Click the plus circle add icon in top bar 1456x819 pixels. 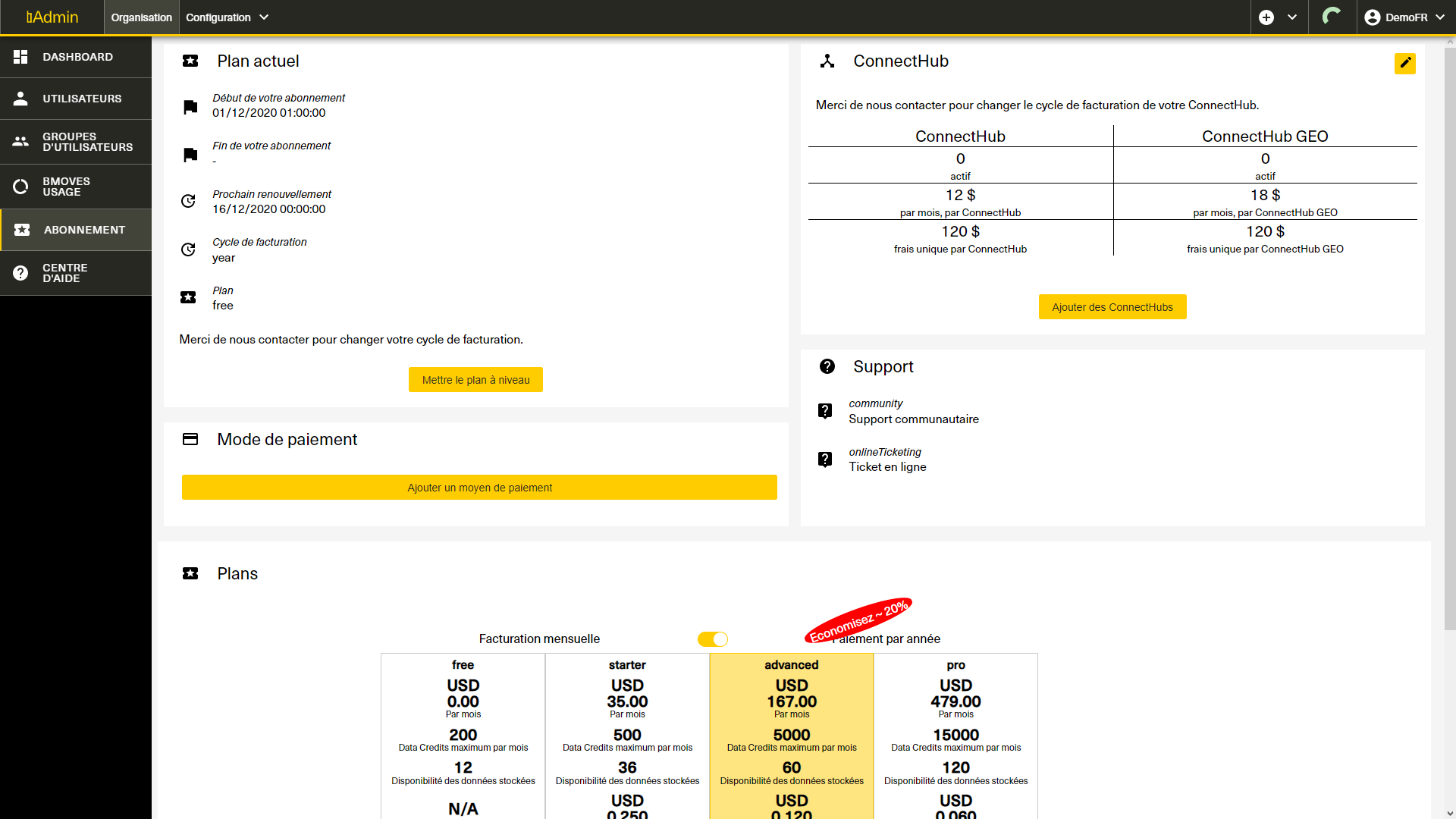pyautogui.click(x=1266, y=17)
